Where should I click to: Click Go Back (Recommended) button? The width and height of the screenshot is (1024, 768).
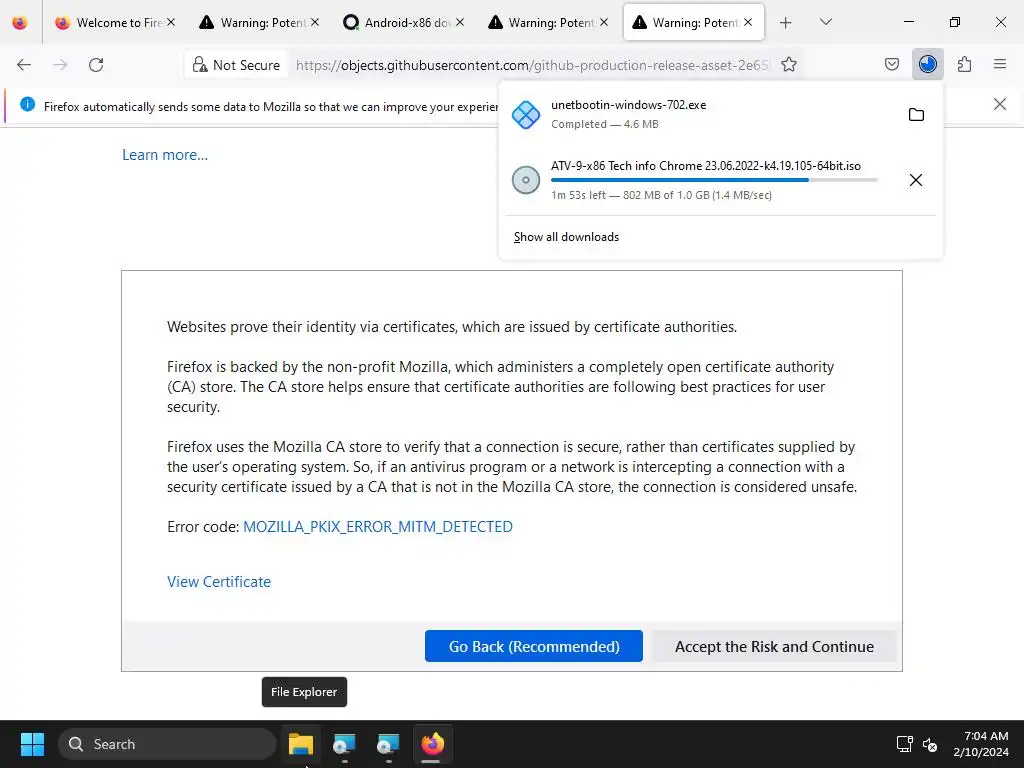click(534, 647)
